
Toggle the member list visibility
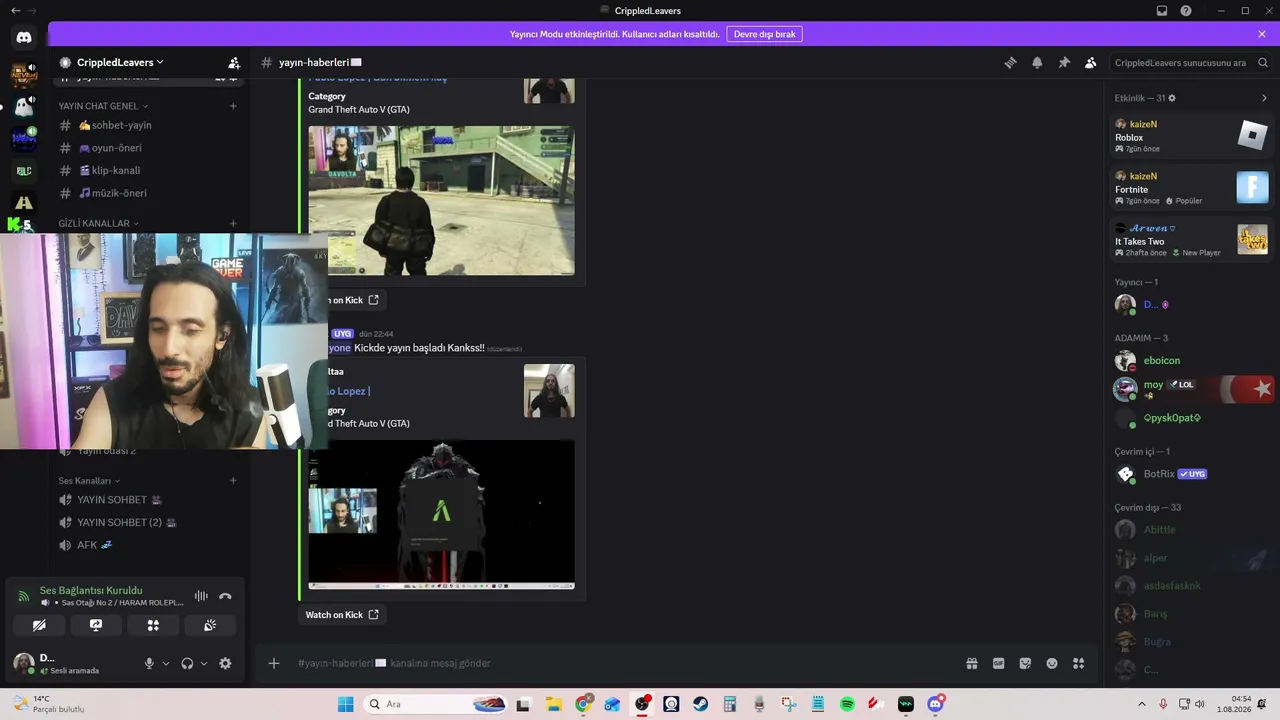(x=1091, y=62)
